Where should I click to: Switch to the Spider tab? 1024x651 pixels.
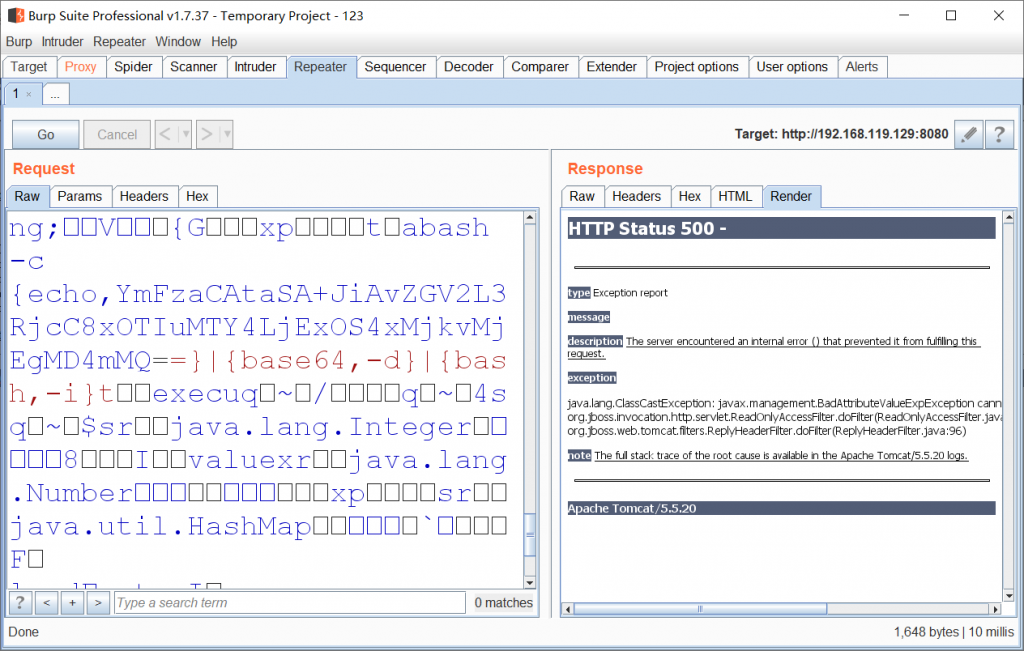[133, 67]
